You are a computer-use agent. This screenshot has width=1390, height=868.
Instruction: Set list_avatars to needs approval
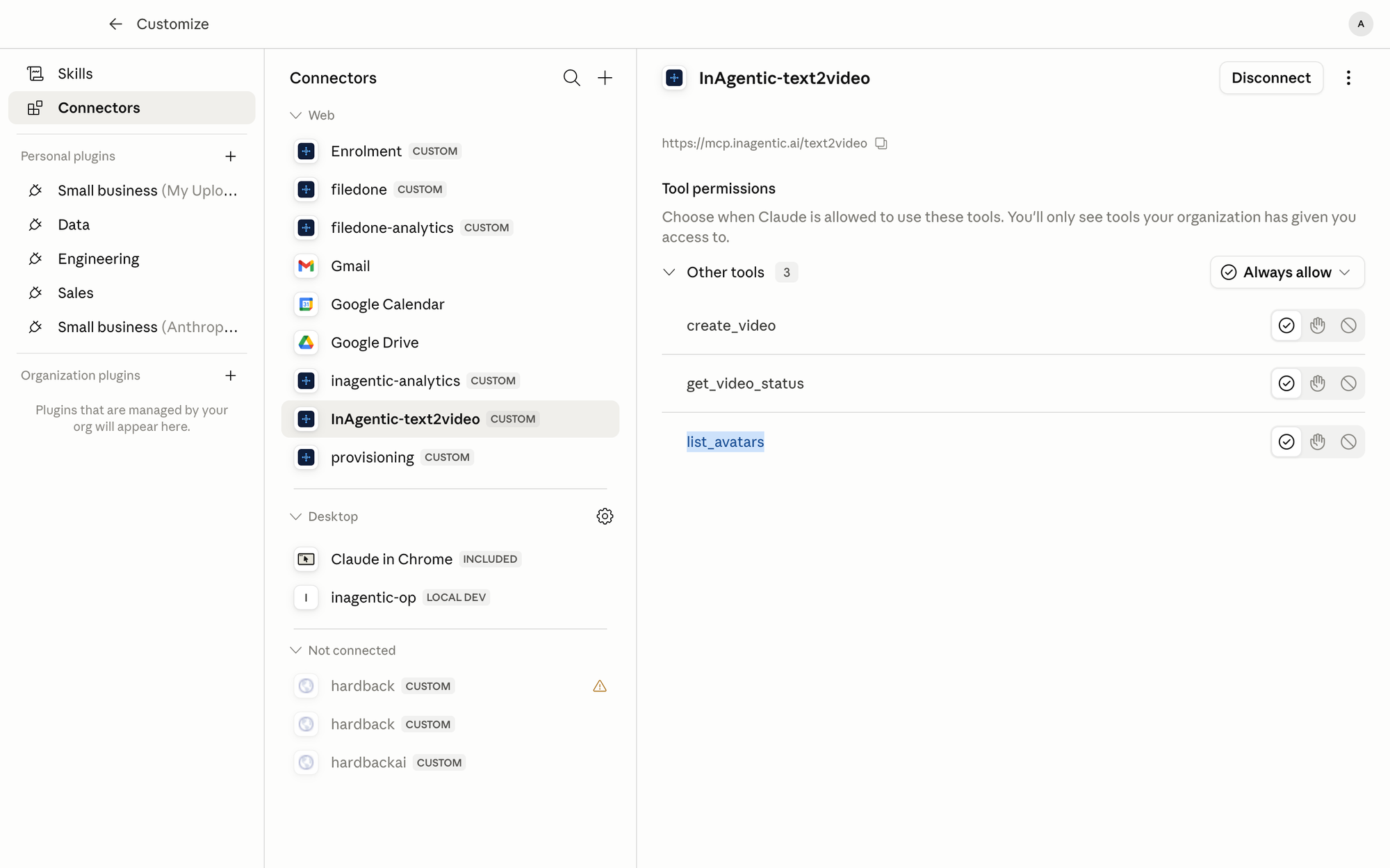click(x=1318, y=441)
